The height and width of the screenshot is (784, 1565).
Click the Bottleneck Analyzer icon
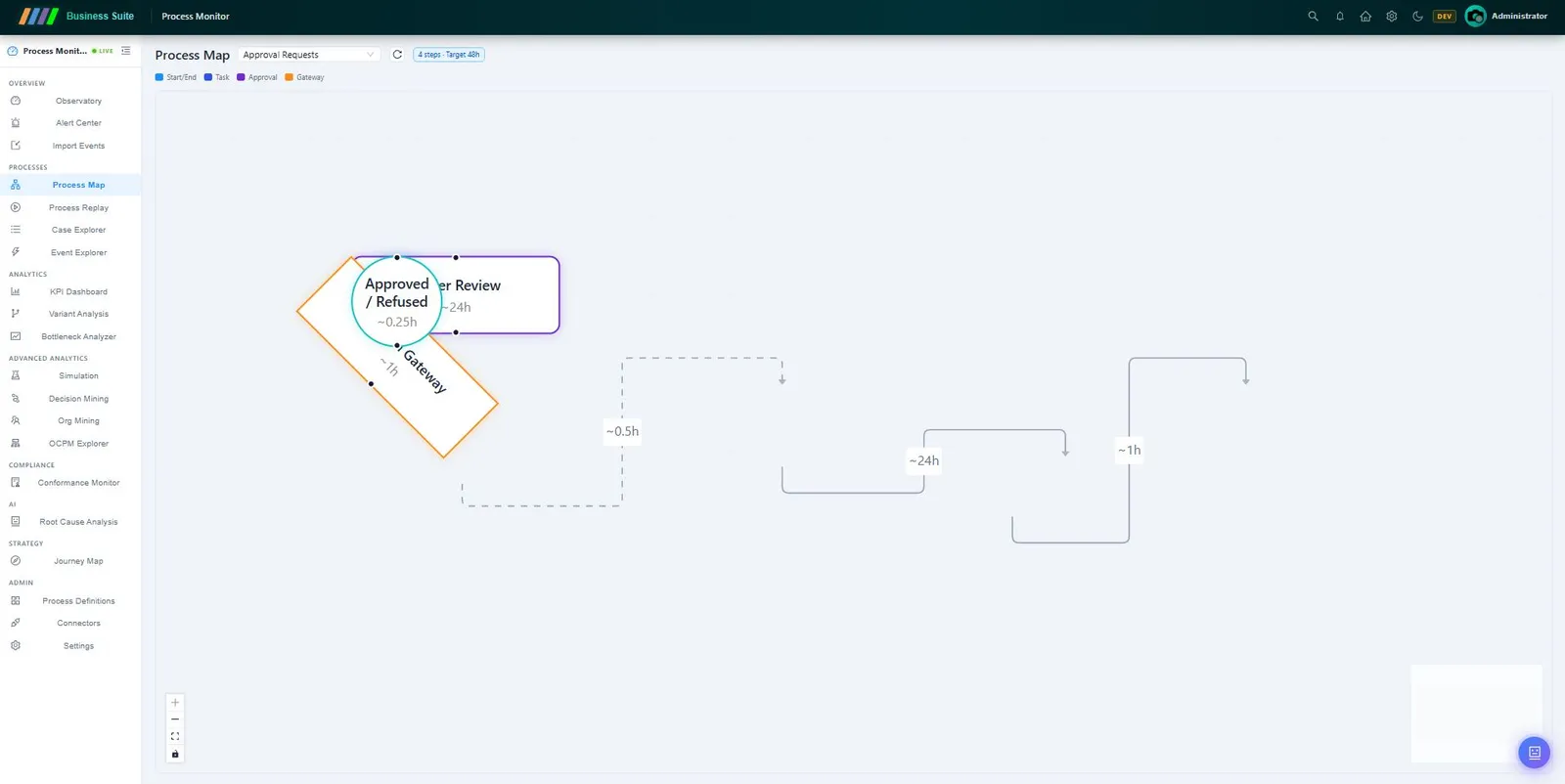15,336
